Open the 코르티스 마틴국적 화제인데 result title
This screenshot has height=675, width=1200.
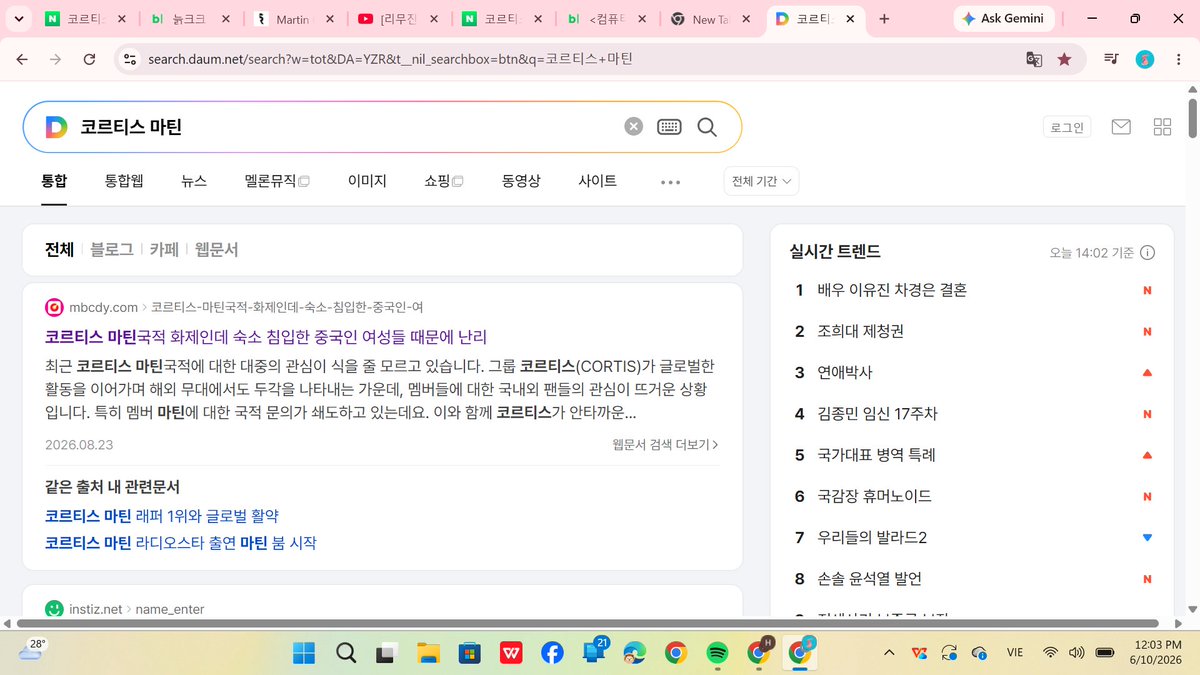click(x=266, y=336)
